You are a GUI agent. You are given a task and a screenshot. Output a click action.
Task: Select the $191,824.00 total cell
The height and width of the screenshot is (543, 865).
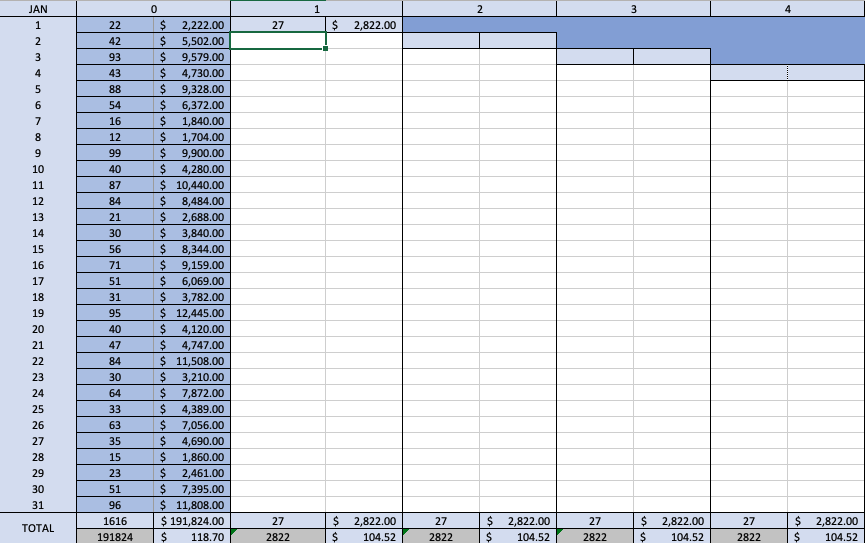(x=192, y=521)
